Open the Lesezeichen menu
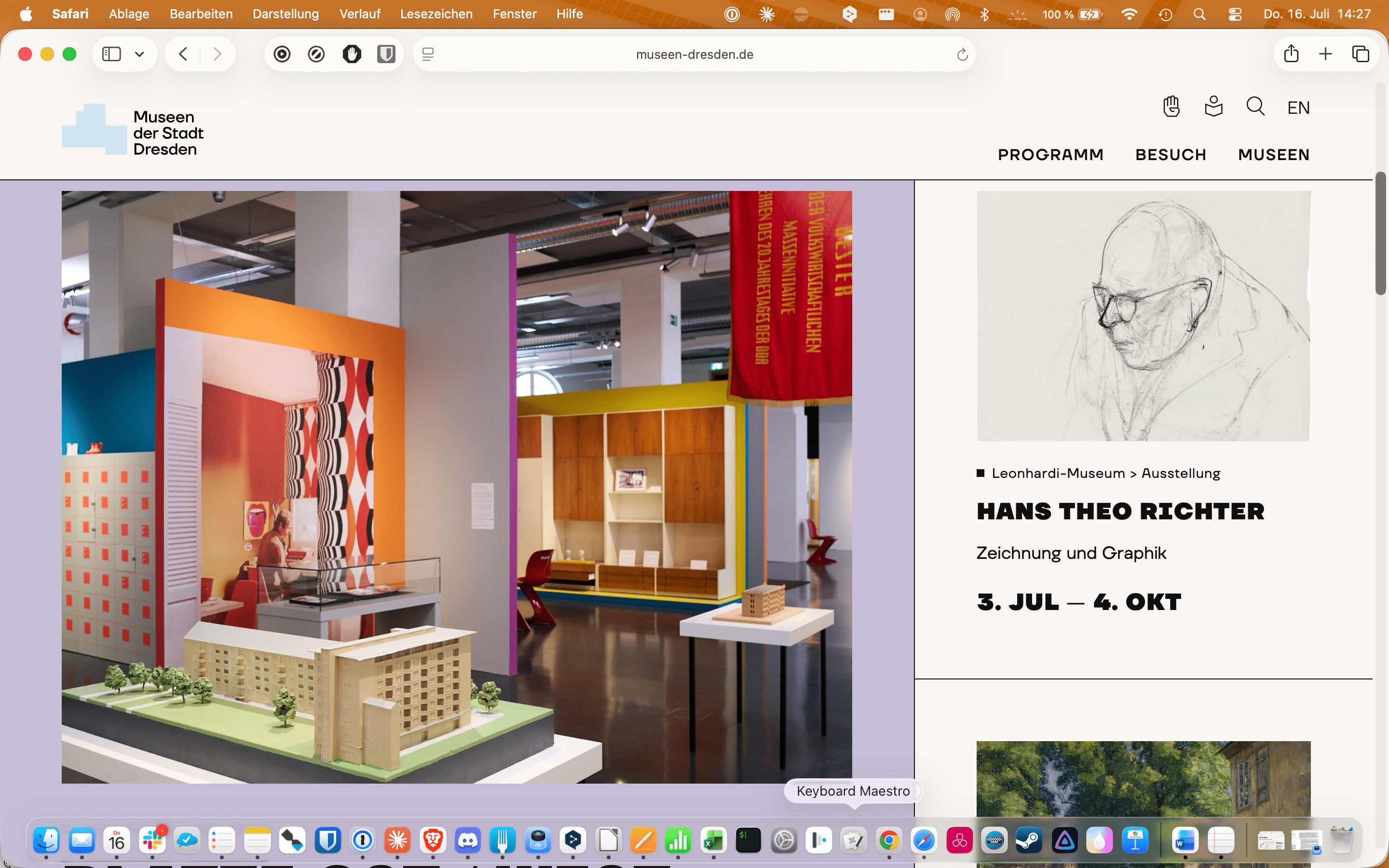 (436, 14)
